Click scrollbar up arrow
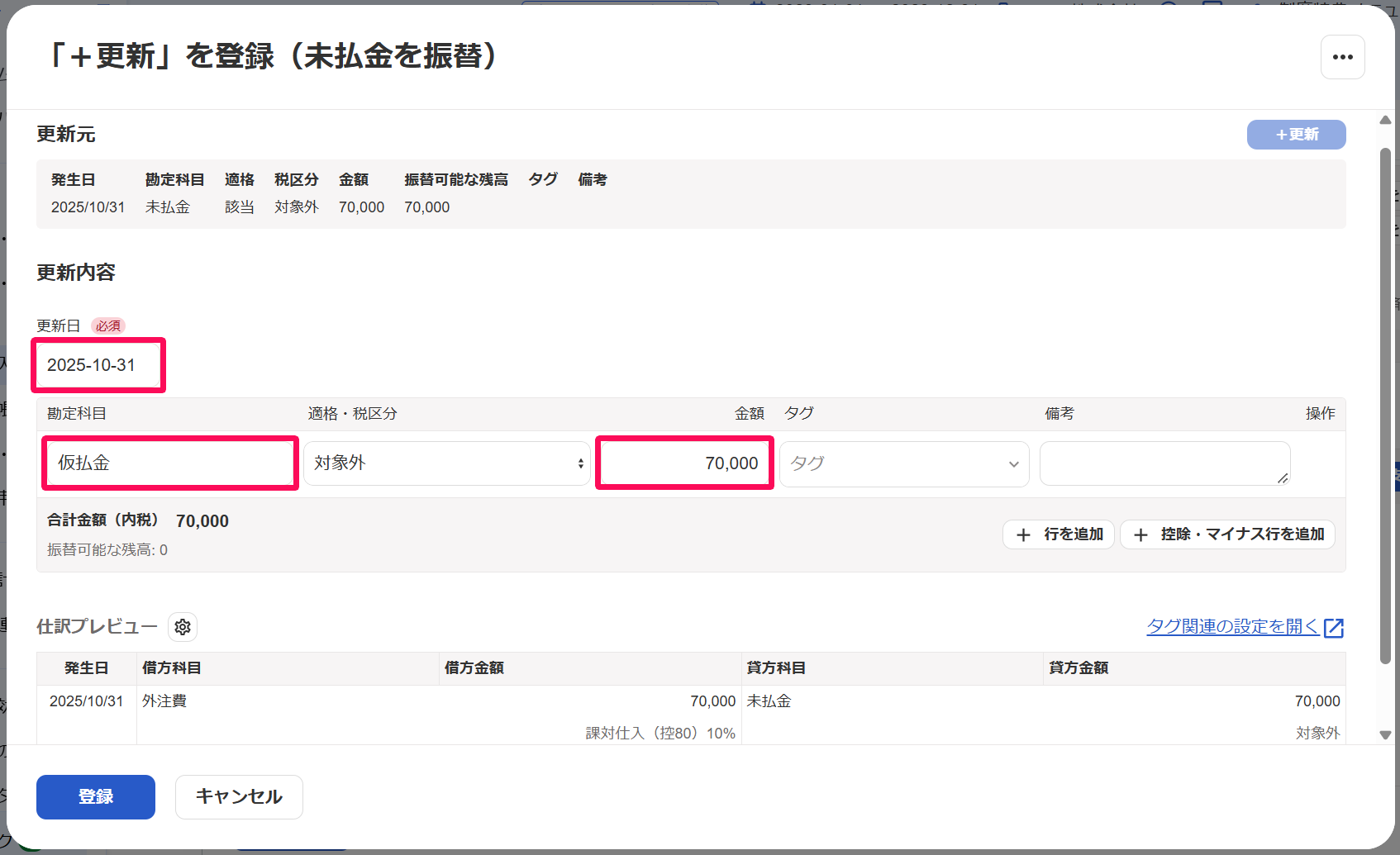 click(x=1385, y=121)
